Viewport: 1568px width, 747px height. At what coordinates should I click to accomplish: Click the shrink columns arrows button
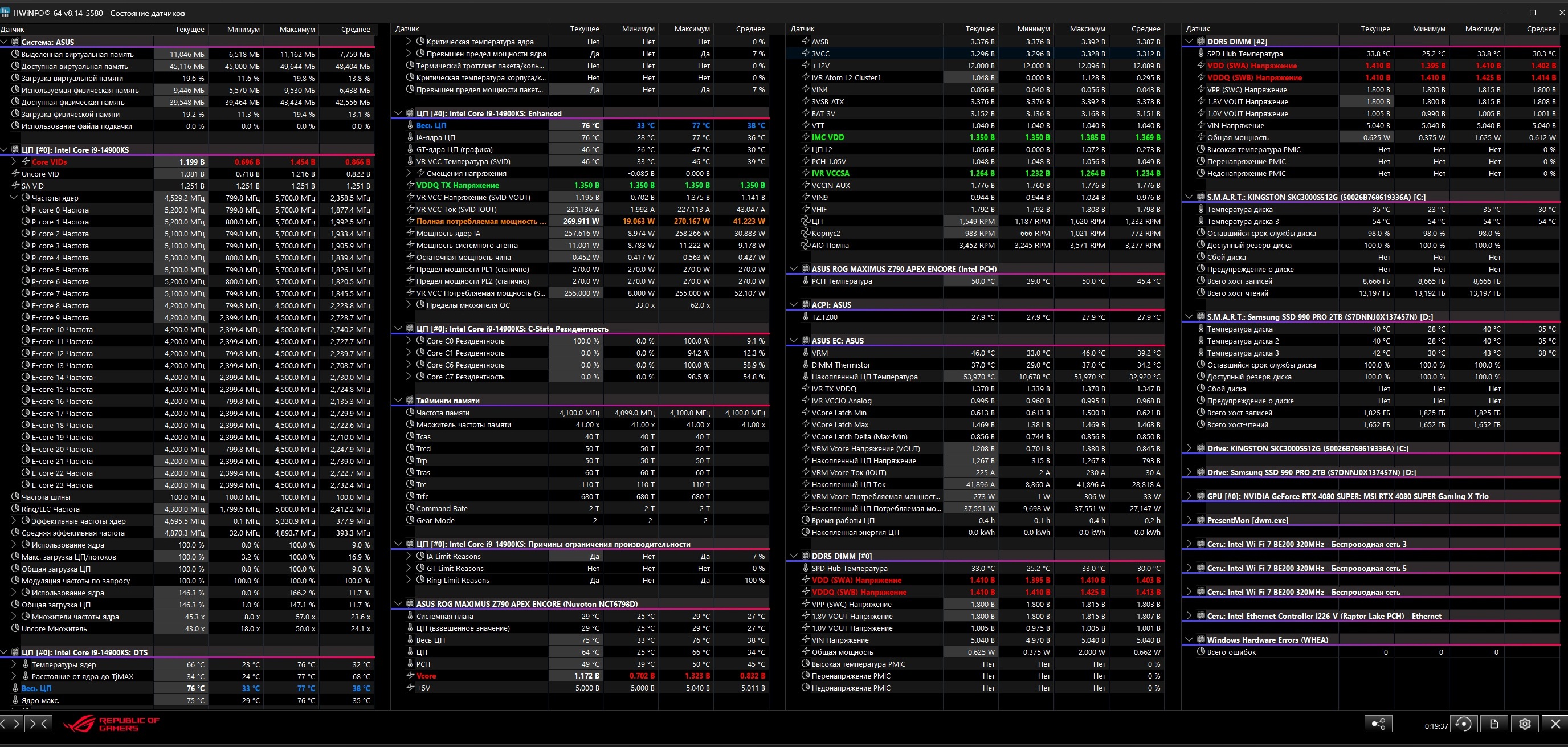38,724
